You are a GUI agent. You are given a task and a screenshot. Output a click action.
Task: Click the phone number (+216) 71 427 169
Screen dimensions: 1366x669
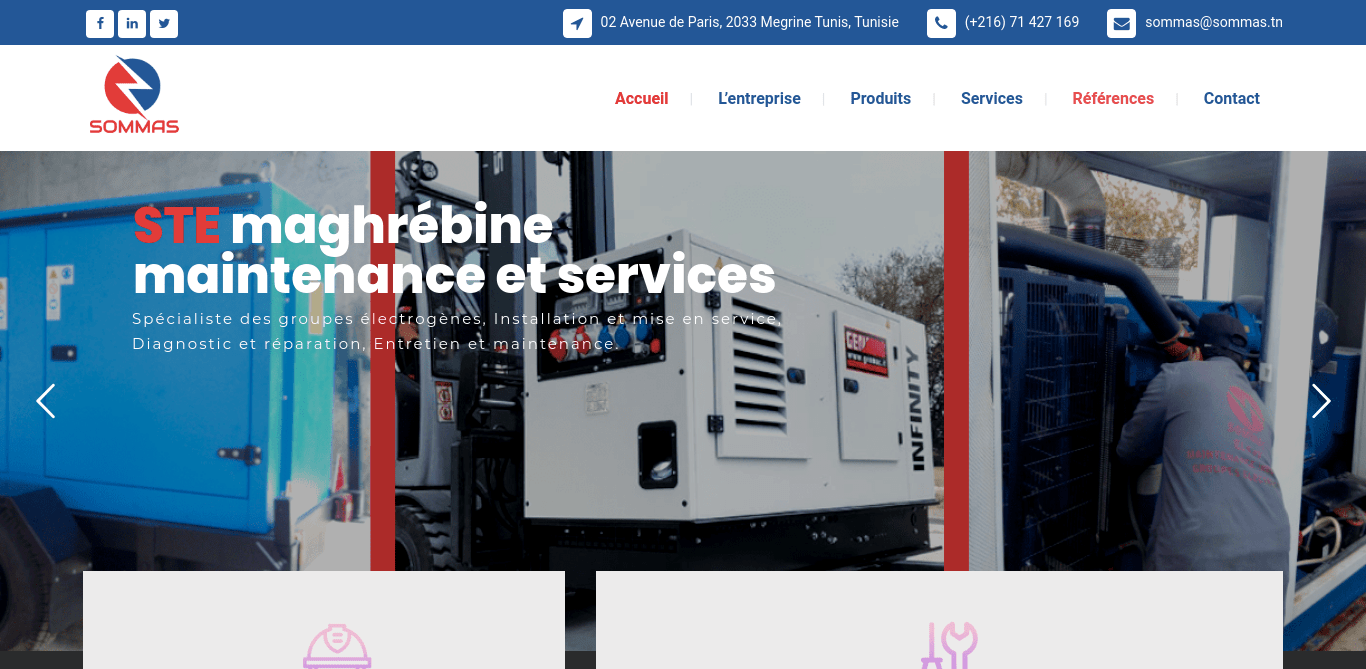click(1021, 22)
